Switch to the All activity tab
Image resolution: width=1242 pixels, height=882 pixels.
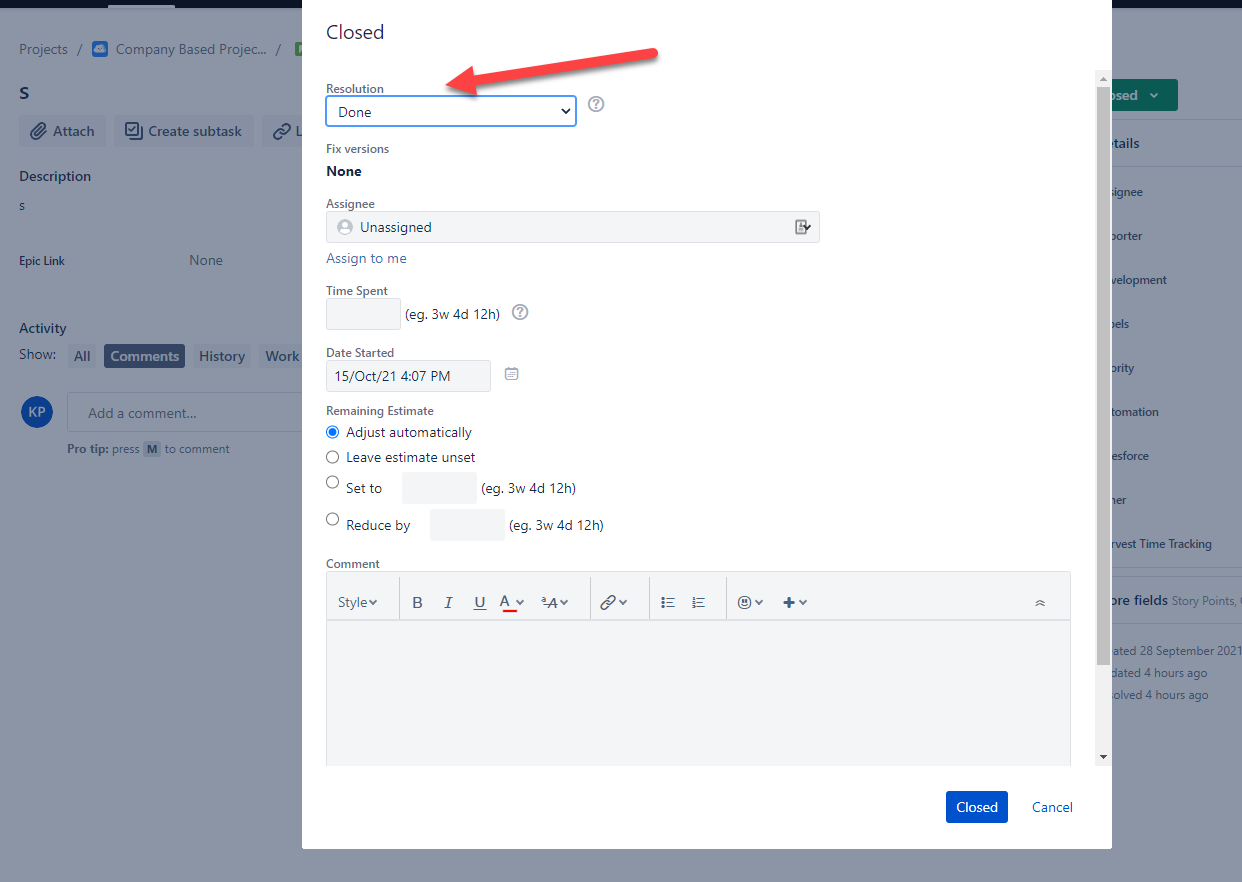click(x=82, y=356)
